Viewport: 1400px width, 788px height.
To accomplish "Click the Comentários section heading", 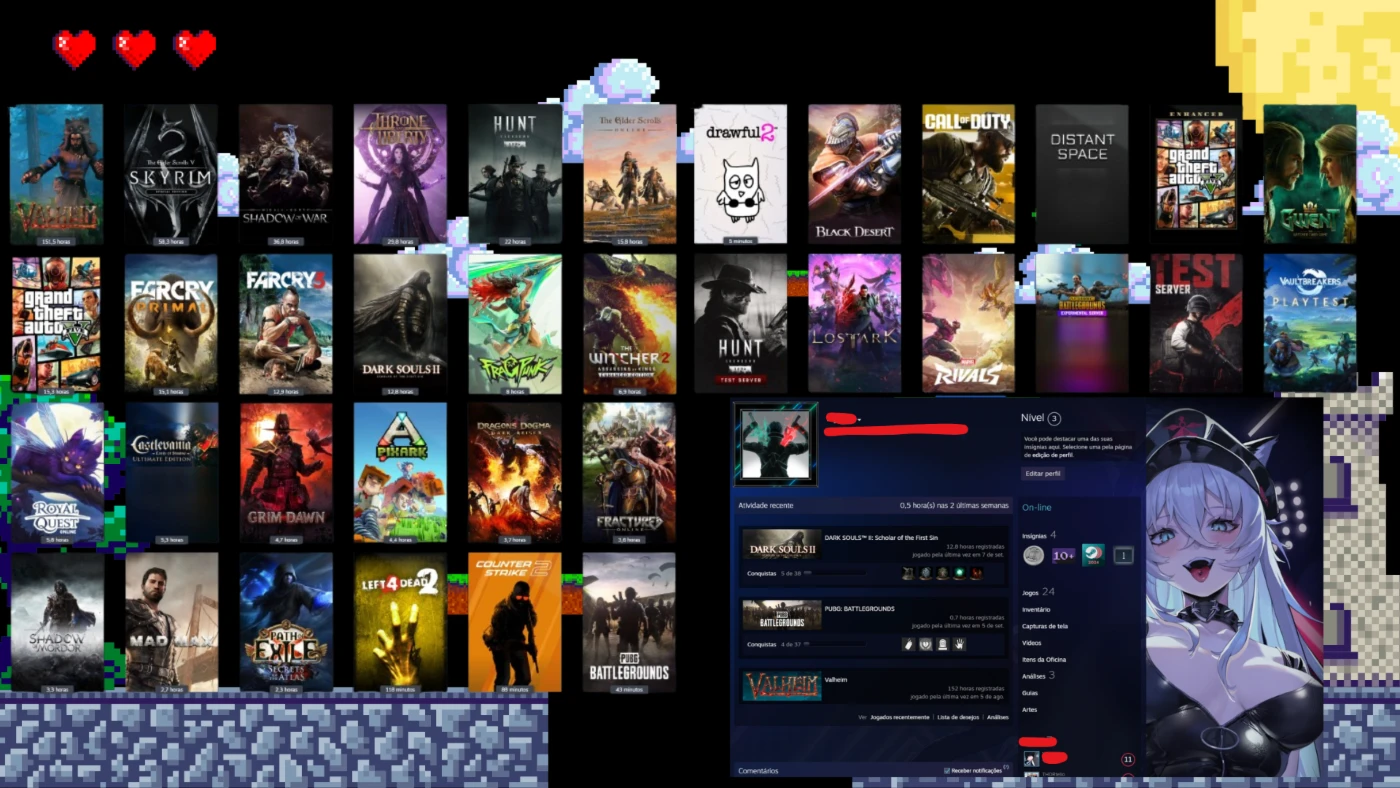I will [757, 771].
